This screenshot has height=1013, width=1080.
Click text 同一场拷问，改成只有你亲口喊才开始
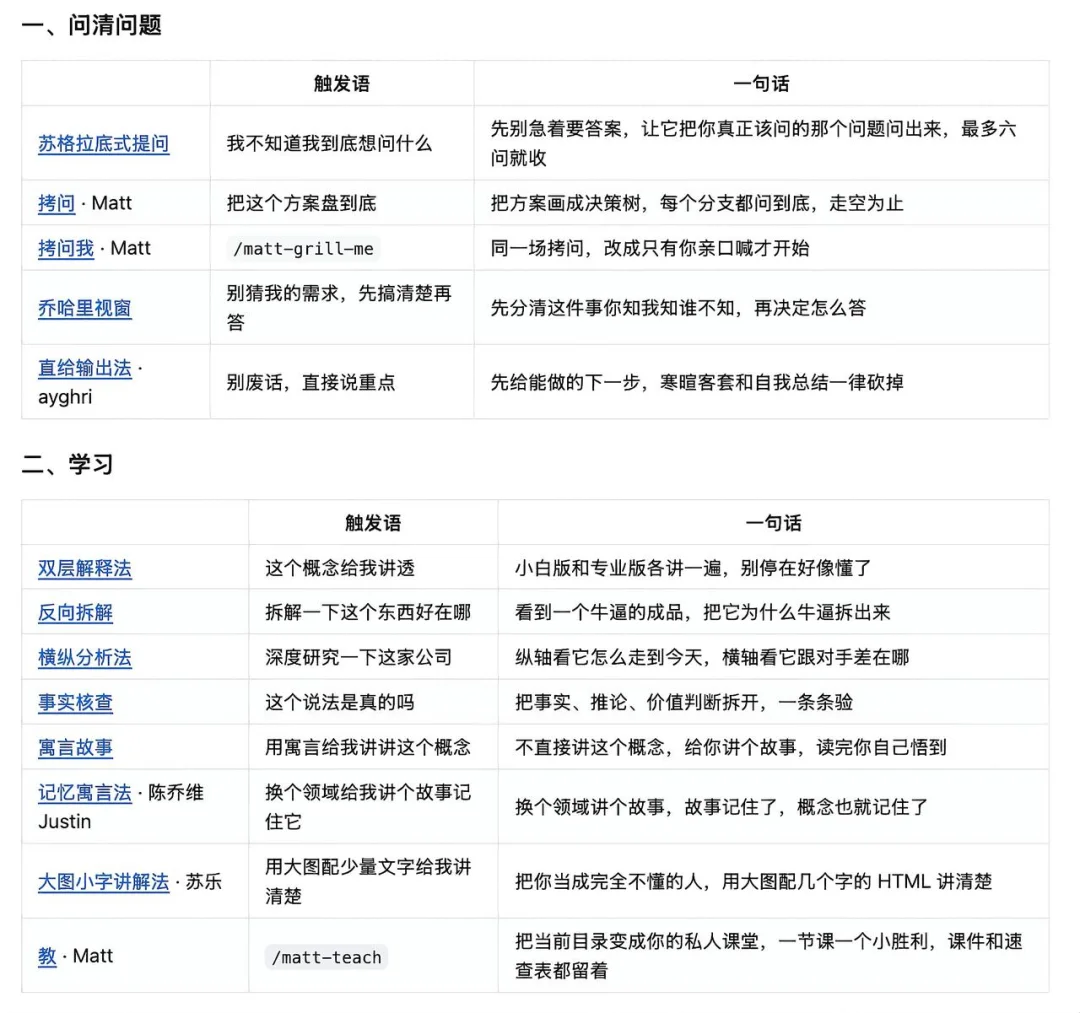(x=650, y=248)
